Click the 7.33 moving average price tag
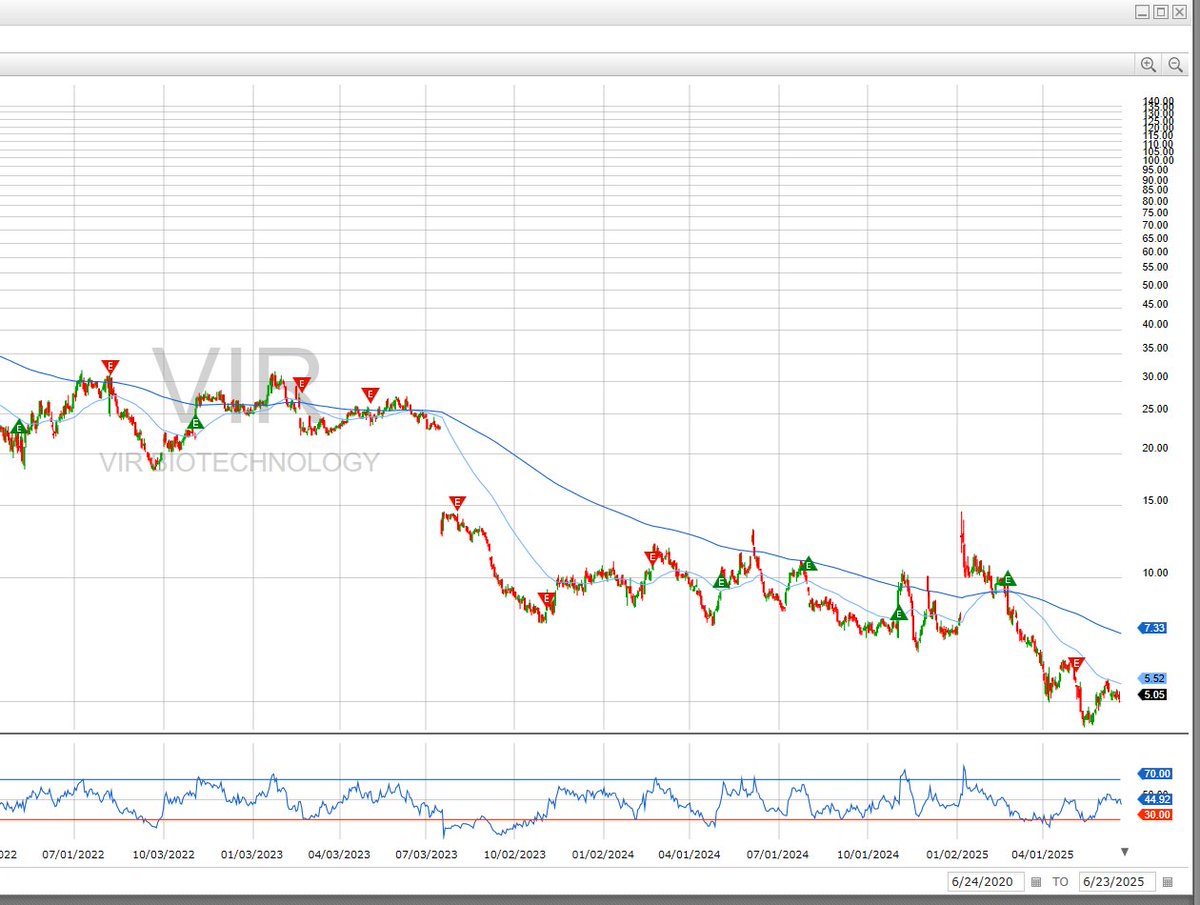Image resolution: width=1200 pixels, height=905 pixels. point(1154,628)
